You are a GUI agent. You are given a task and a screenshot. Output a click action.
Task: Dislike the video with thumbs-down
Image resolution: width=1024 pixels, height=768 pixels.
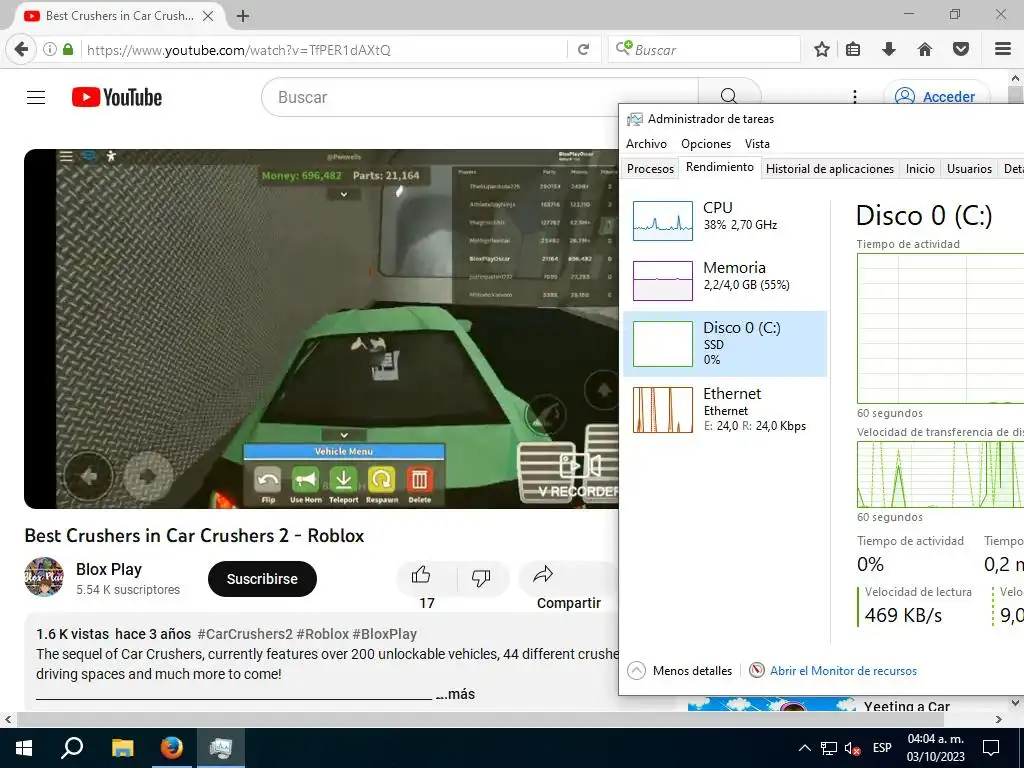point(481,577)
